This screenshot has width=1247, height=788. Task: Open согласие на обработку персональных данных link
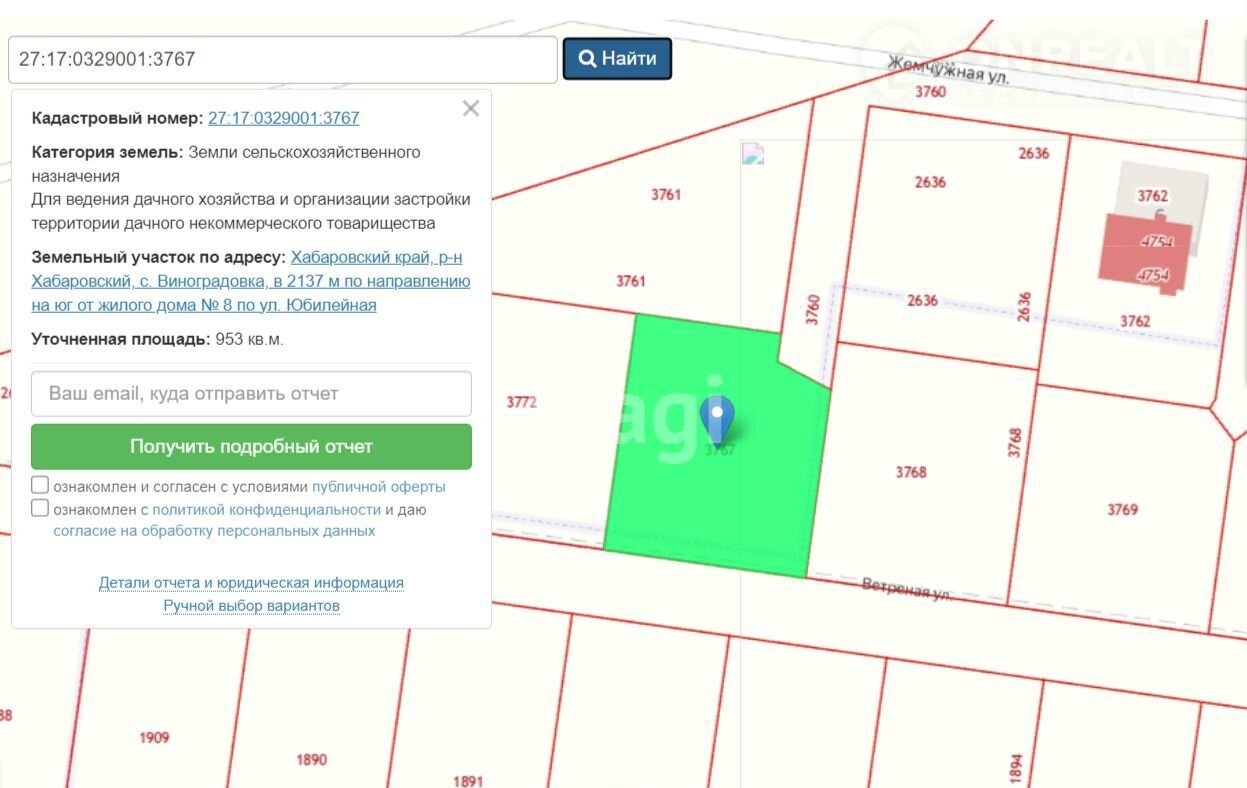coord(214,531)
